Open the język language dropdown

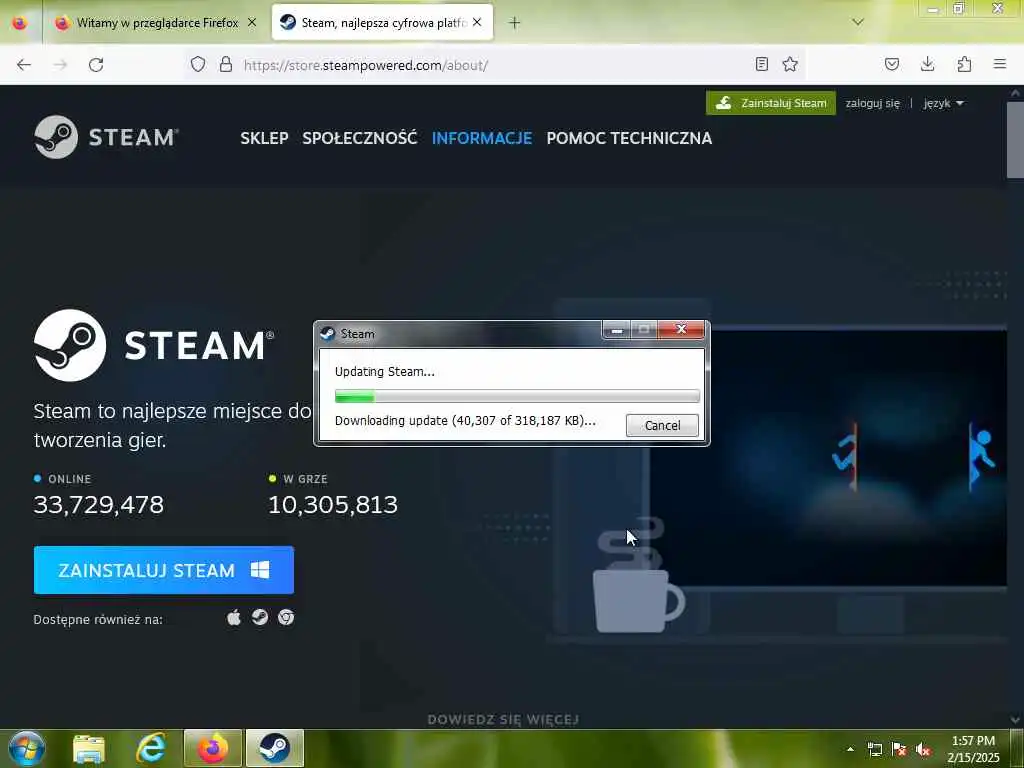(x=944, y=103)
